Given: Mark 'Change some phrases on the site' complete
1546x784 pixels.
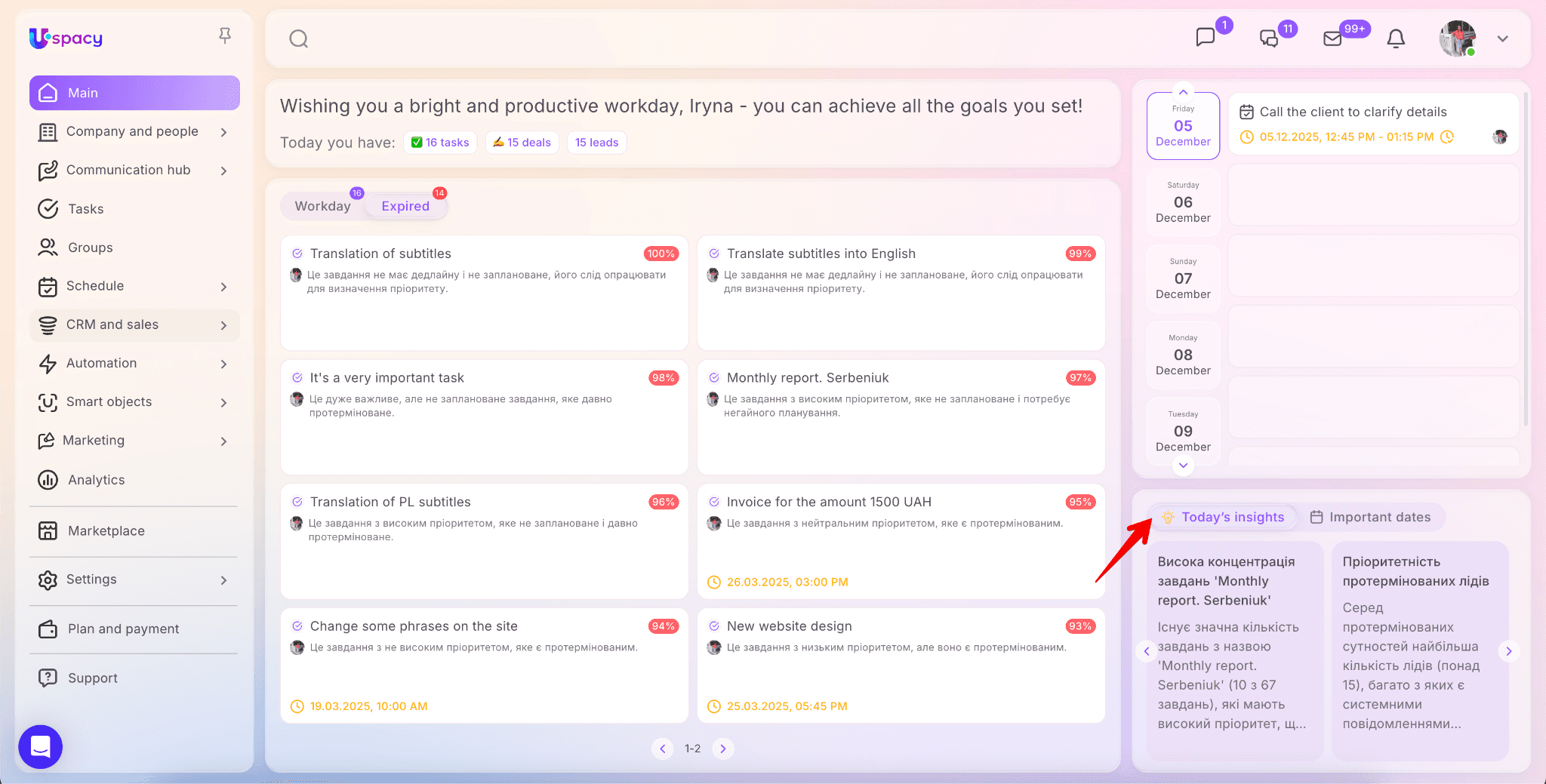Looking at the screenshot, I should 297,626.
